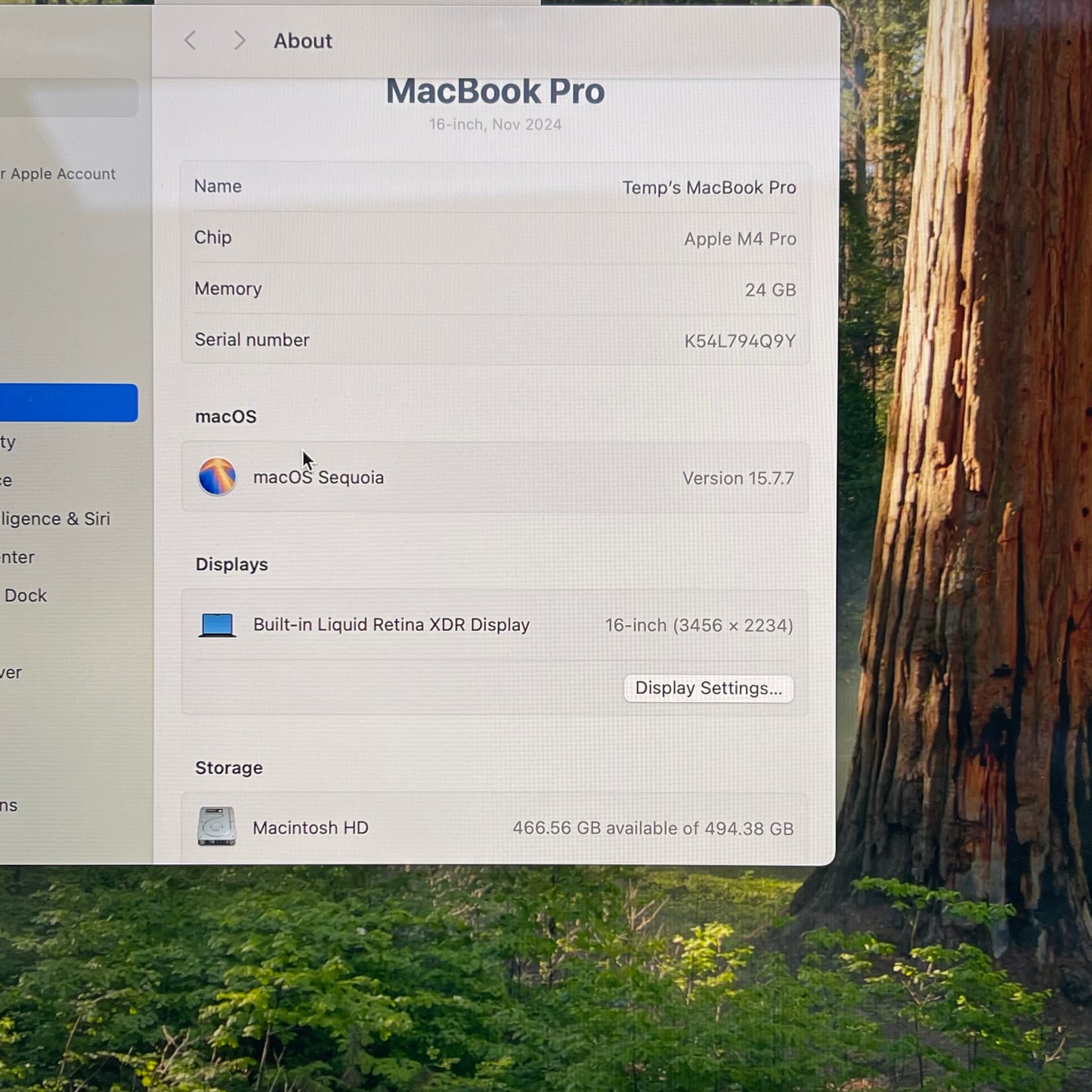
Task: Click the Version 15.7.7 text
Action: [738, 478]
